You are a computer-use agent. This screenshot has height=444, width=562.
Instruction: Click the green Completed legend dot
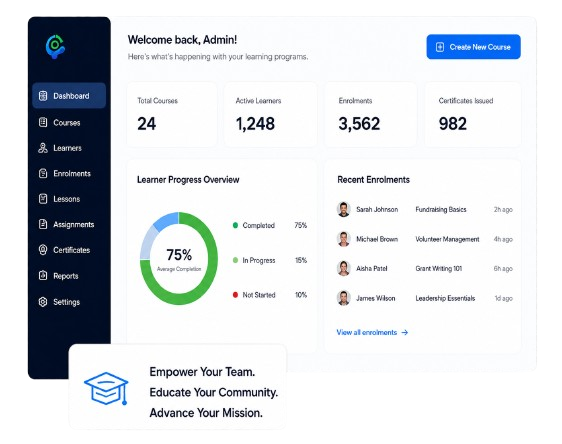235,225
